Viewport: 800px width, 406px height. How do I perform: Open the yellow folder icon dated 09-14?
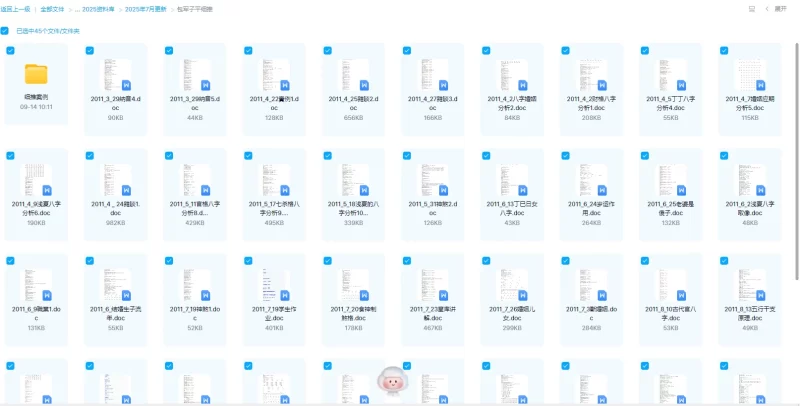coord(36,74)
